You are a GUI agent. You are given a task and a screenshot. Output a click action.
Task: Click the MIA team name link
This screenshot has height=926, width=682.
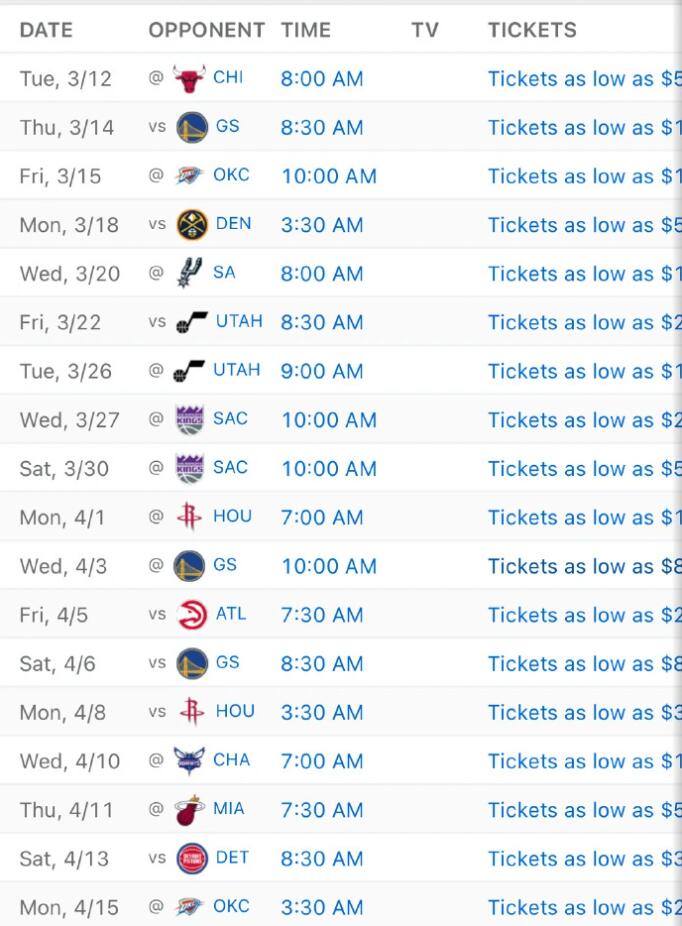click(x=229, y=809)
